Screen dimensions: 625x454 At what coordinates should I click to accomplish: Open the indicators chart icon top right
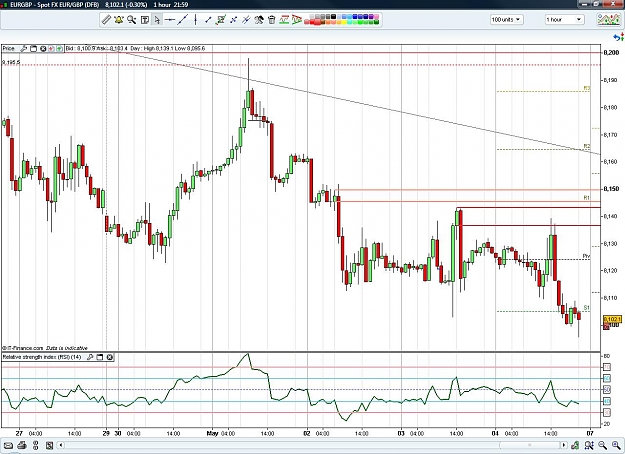tap(609, 20)
